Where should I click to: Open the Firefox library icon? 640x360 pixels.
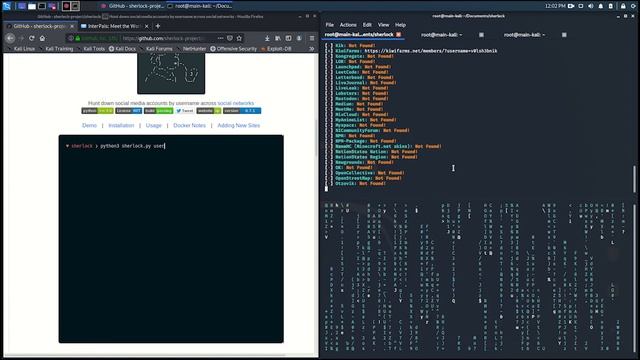pos(278,38)
